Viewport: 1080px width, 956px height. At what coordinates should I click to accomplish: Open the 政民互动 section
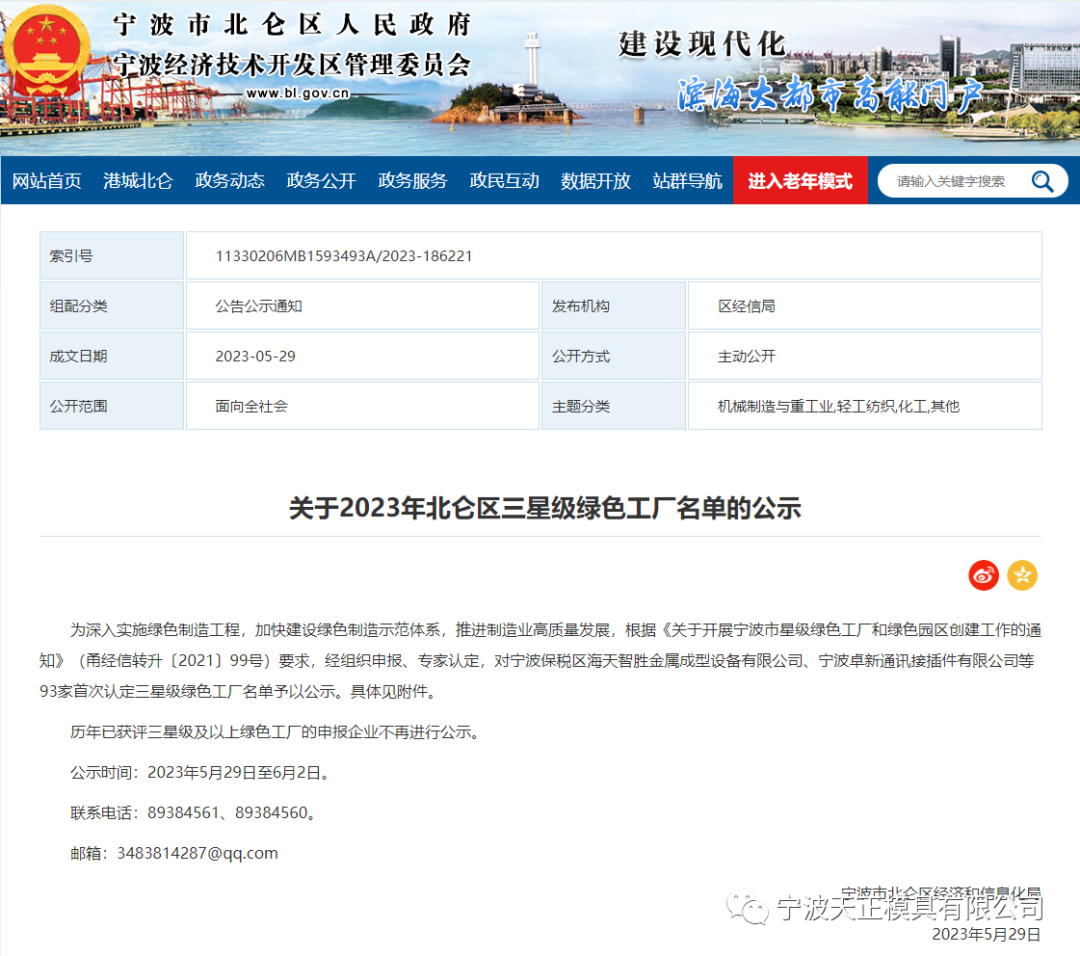(x=504, y=181)
